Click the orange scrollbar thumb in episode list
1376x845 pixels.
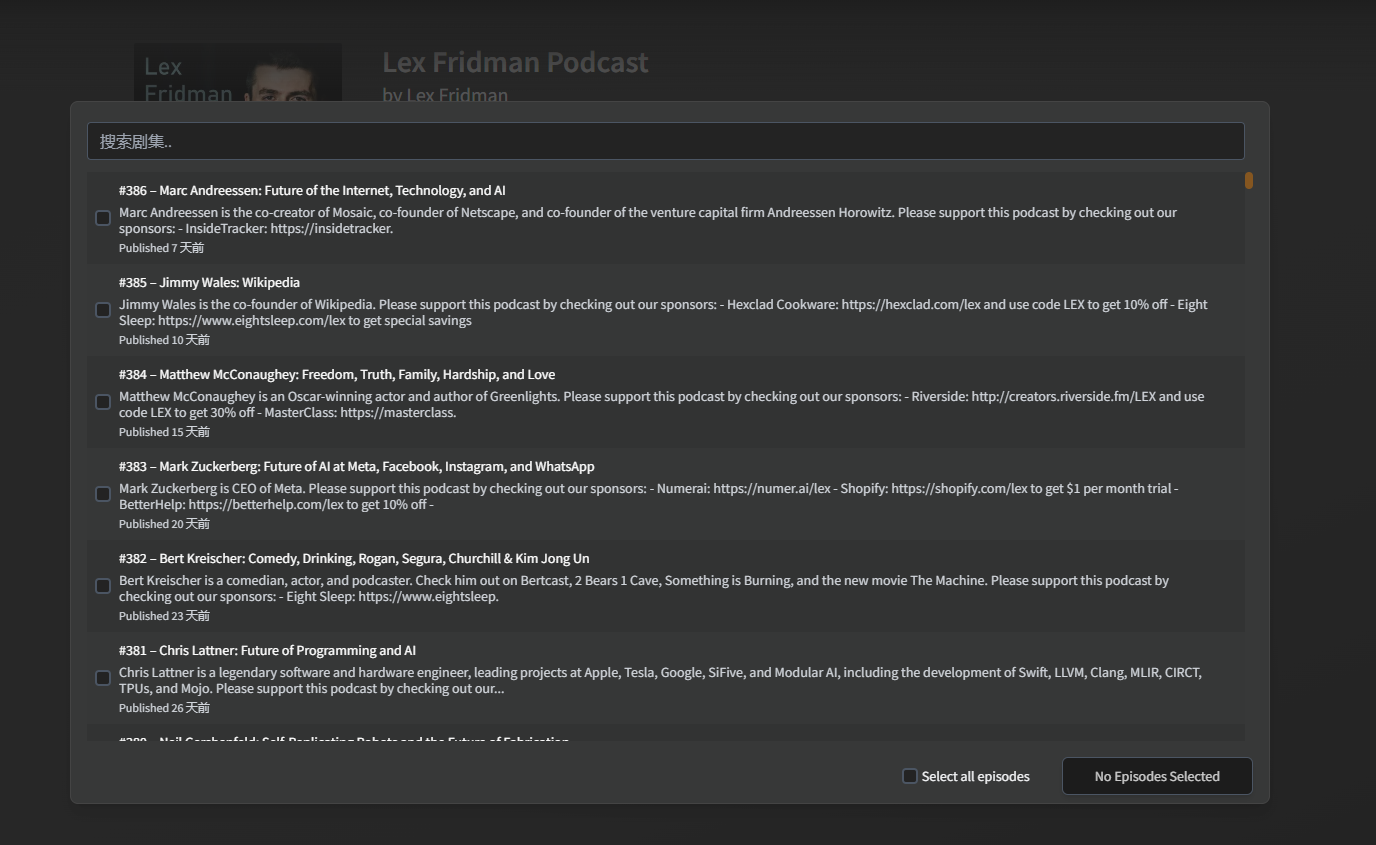pyautogui.click(x=1249, y=180)
